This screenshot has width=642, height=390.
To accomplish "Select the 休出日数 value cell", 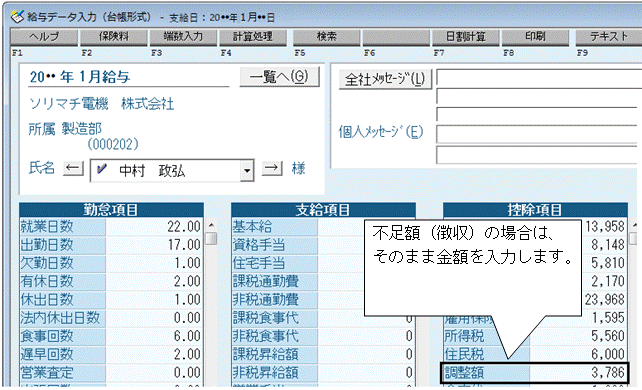I will (154, 300).
